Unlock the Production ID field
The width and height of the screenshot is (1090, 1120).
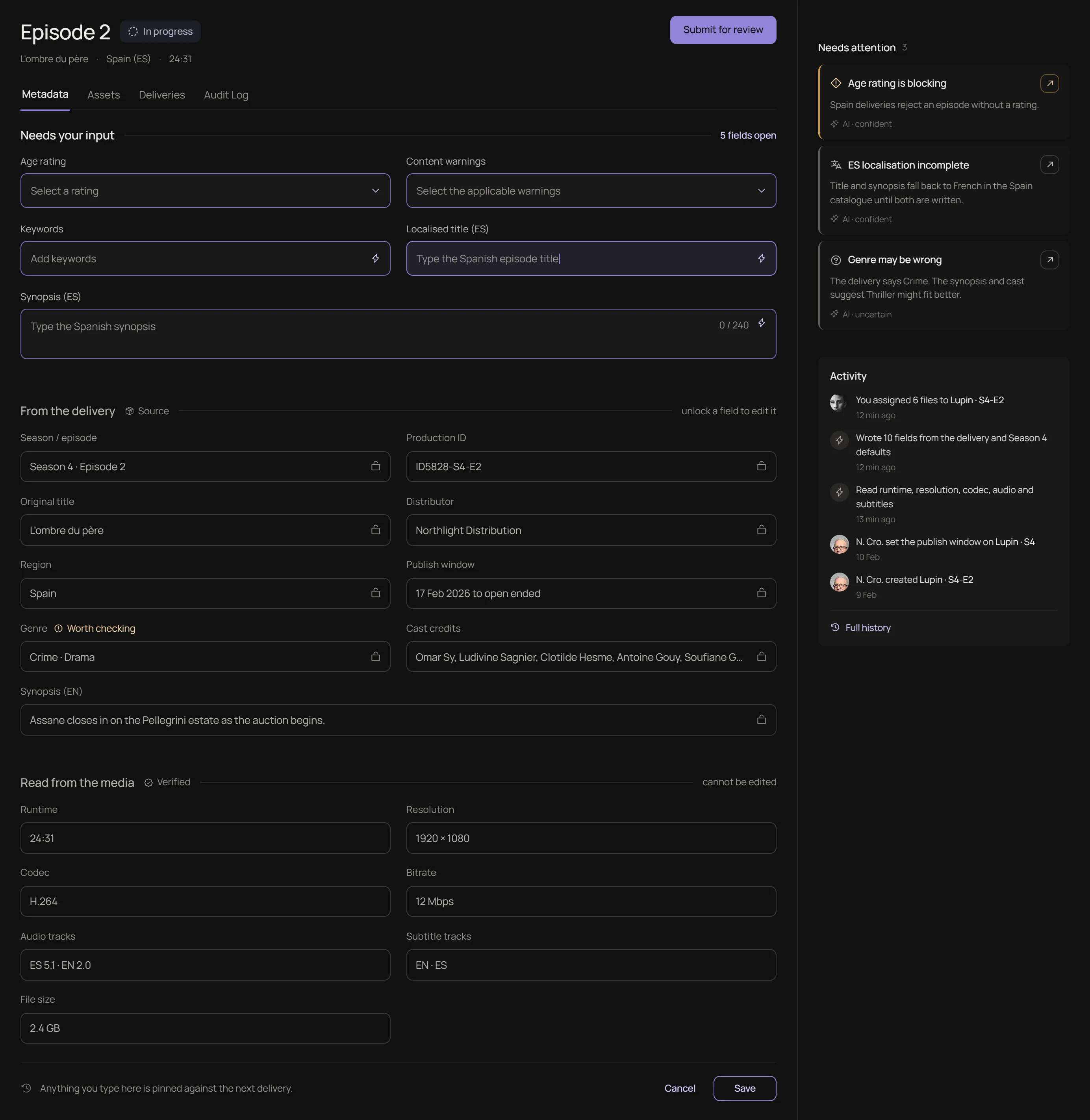(762, 466)
